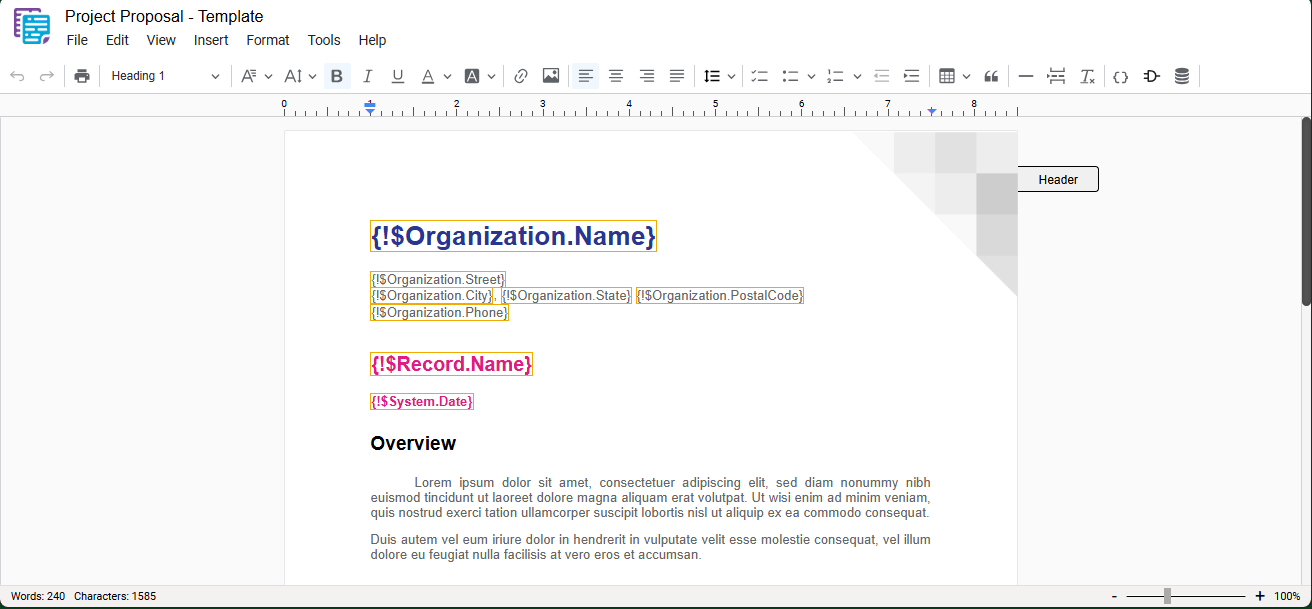Open the text highlight color picker
1312x609 pixels.
[479, 76]
